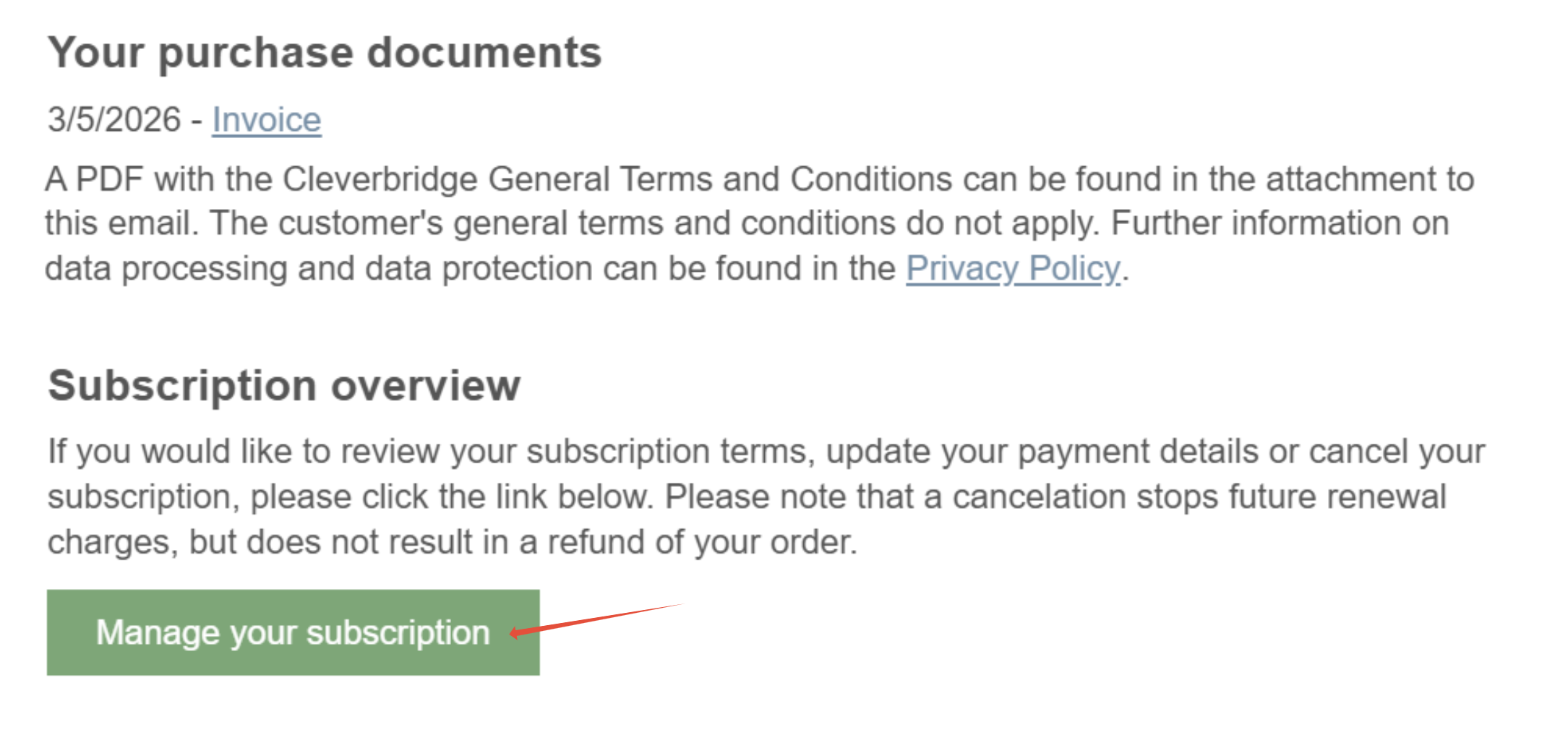This screenshot has width=1568, height=735.
Task: Click the word 'subscription' on green button
Action: (398, 633)
